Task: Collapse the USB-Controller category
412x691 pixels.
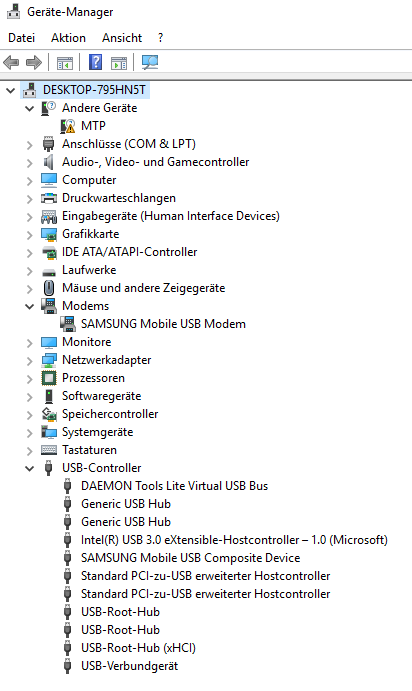Action: (30, 468)
